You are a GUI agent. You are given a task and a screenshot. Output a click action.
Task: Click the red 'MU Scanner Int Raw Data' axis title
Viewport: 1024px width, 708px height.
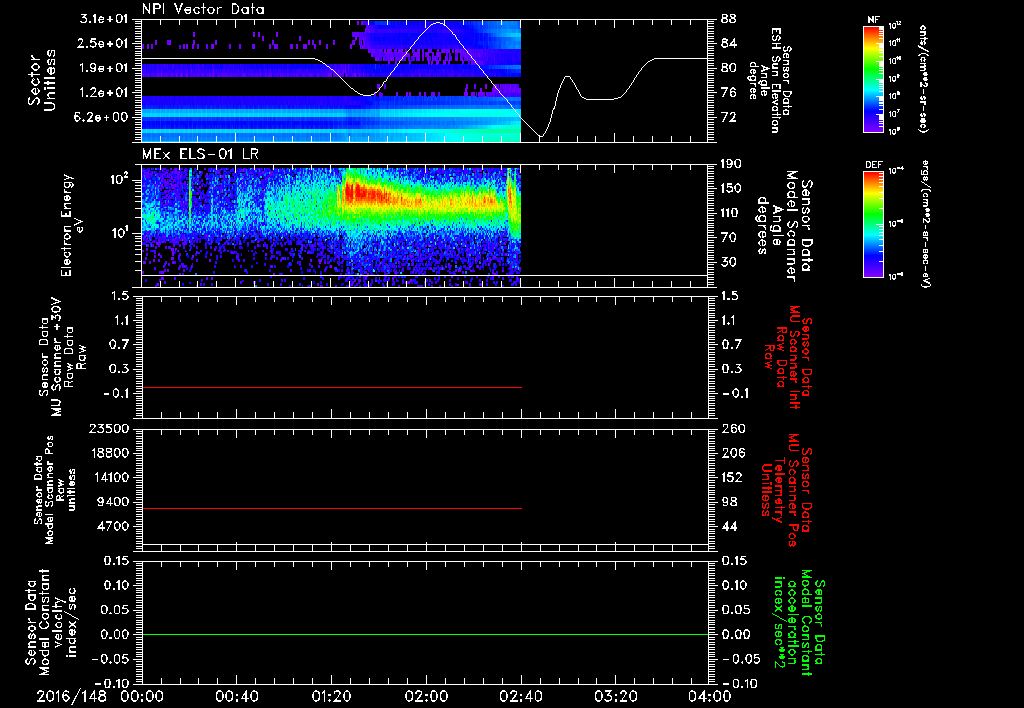[790, 357]
